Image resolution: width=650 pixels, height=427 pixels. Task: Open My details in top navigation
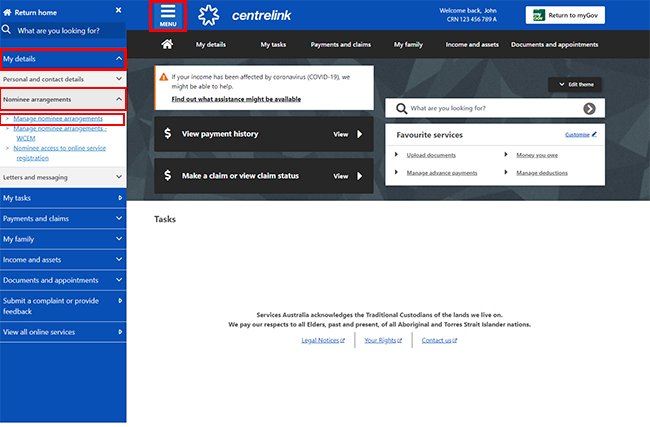211,44
